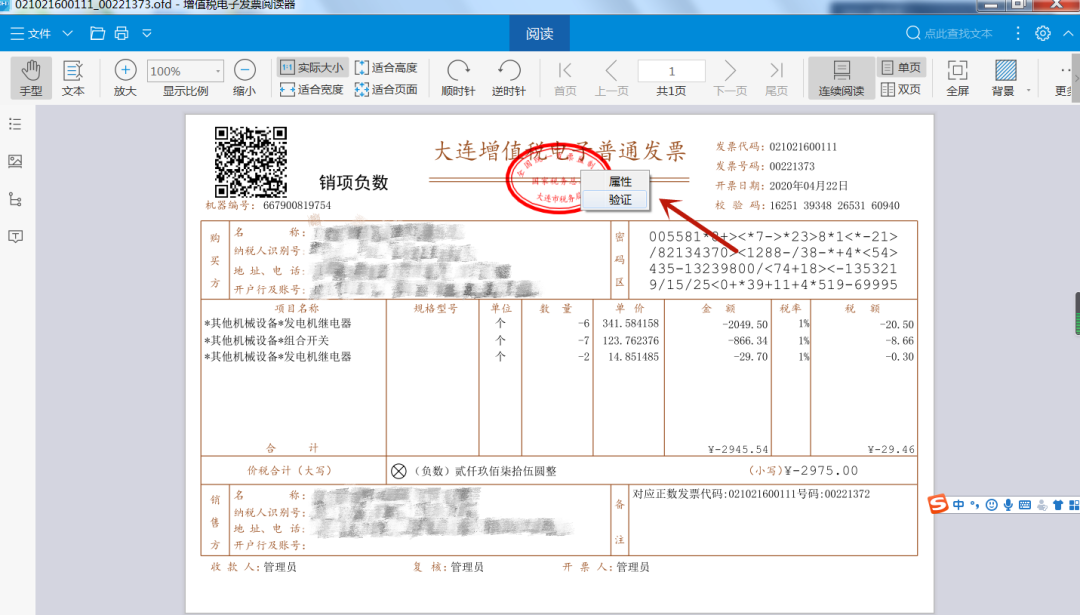Select double page layout (双页)

pos(900,89)
